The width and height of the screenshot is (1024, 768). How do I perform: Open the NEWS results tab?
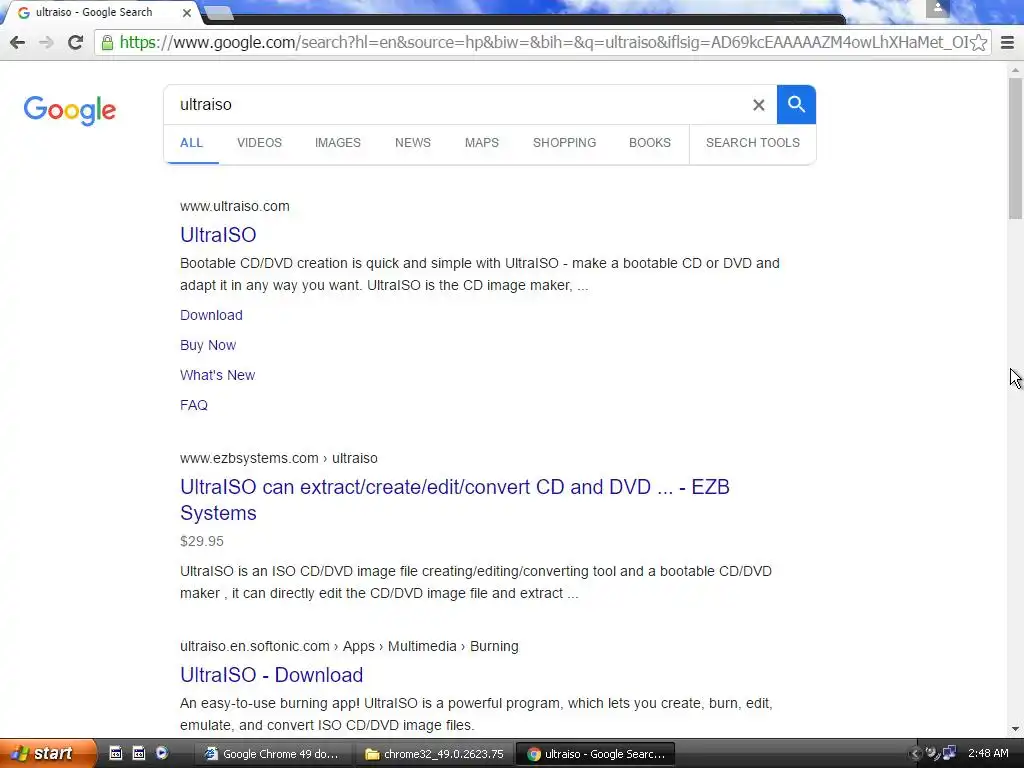(x=413, y=143)
